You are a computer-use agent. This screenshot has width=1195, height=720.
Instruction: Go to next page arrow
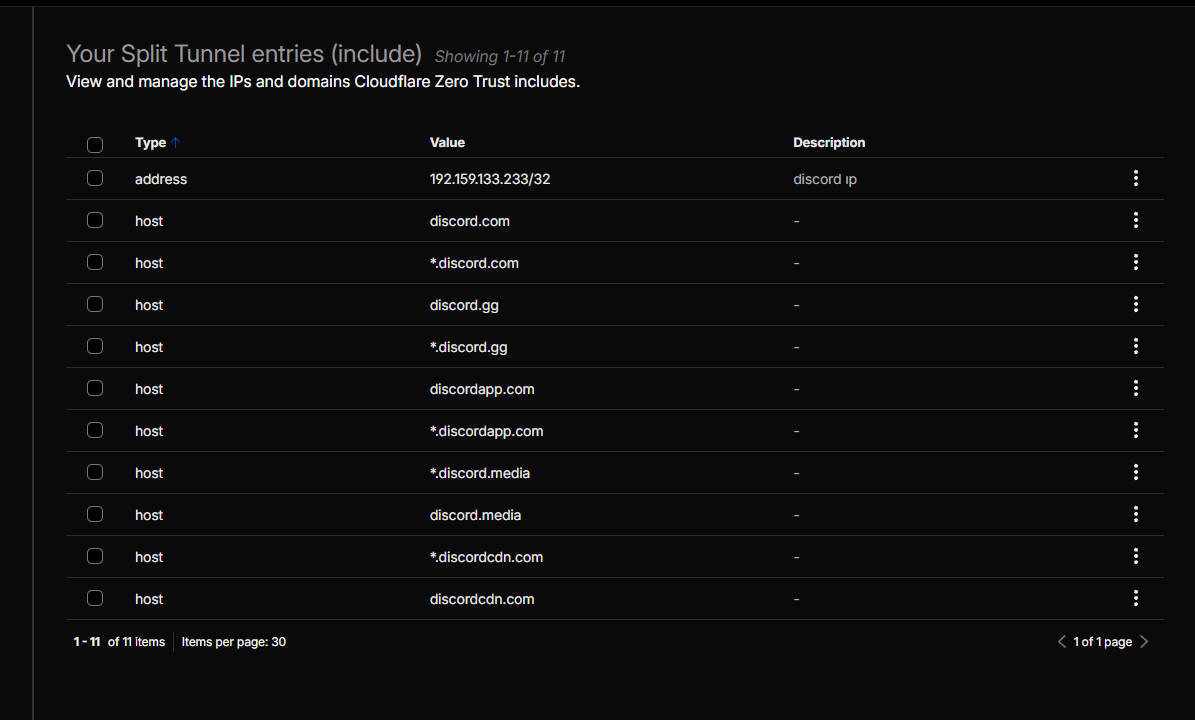pyautogui.click(x=1144, y=642)
